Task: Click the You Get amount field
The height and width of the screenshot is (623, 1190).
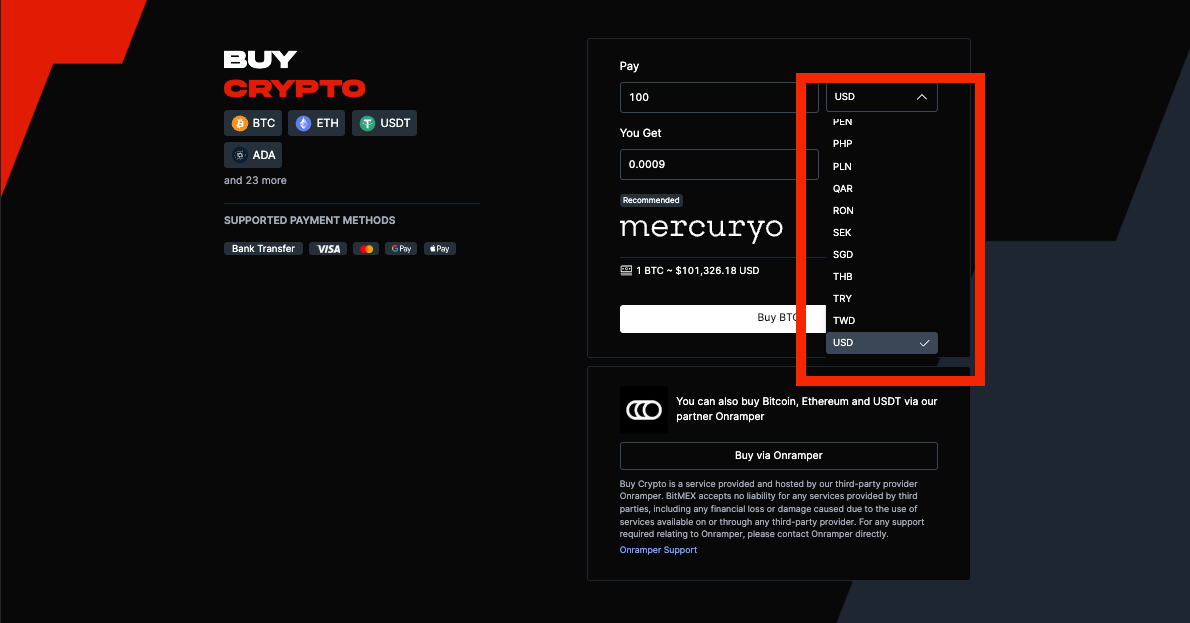Action: pyautogui.click(x=719, y=164)
